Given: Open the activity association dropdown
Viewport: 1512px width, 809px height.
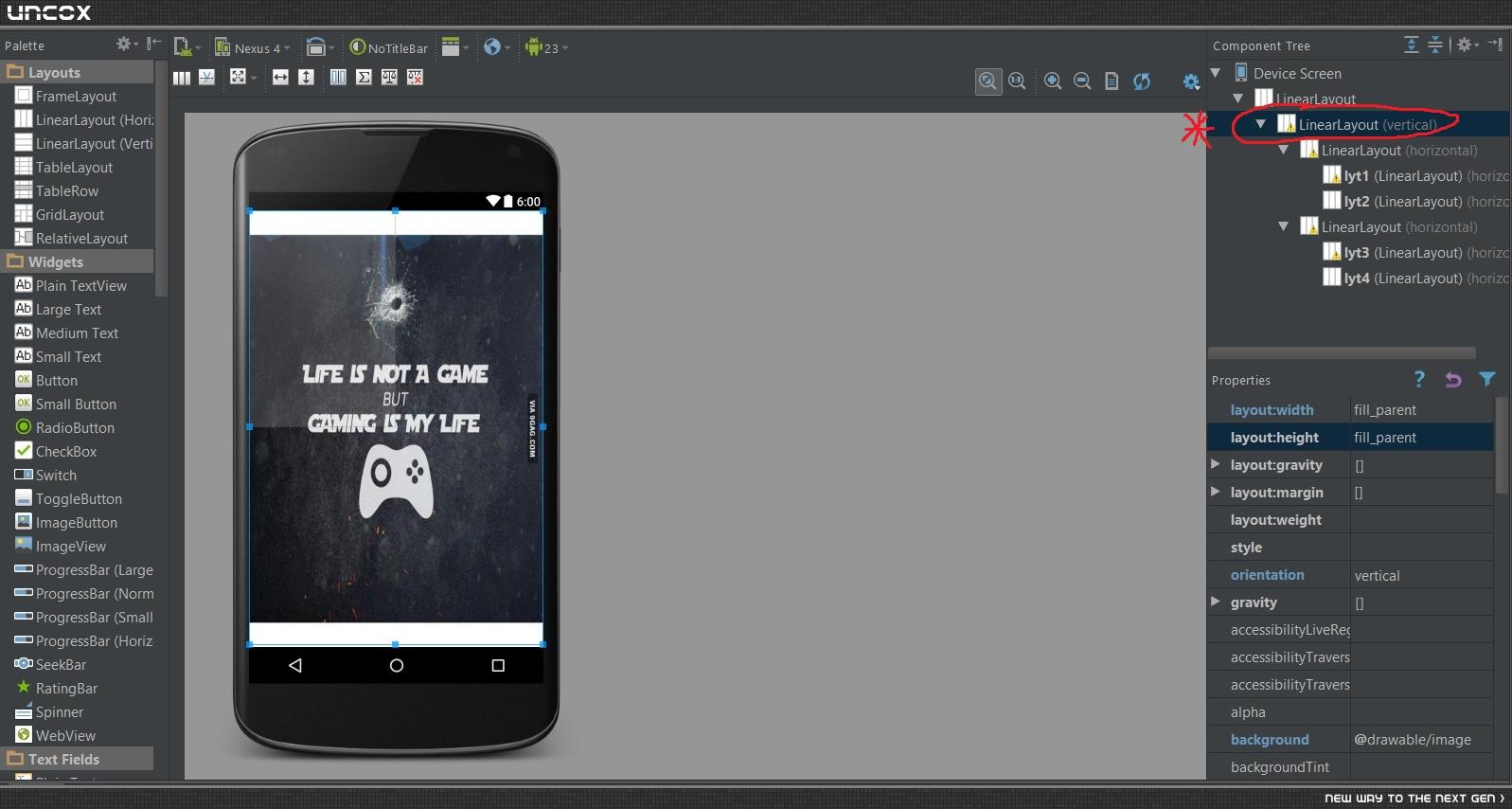Looking at the screenshot, I should coord(455,47).
